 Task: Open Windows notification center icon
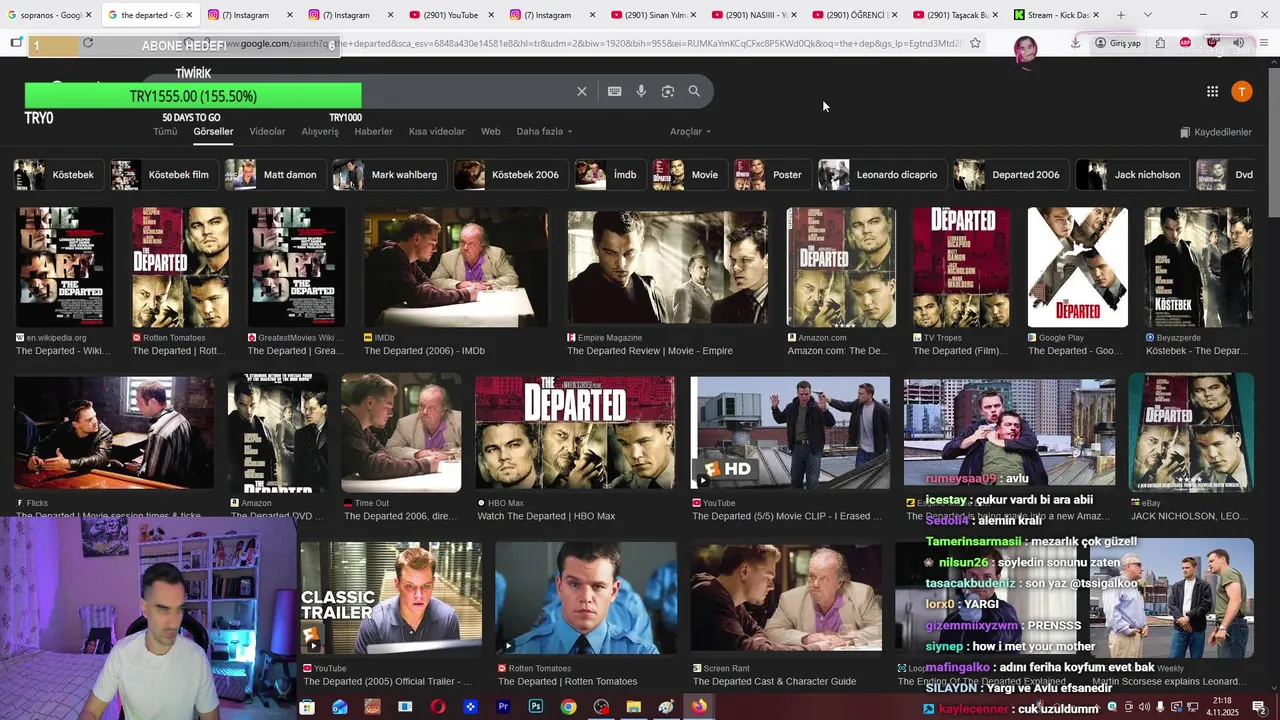pyautogui.click(x=1259, y=707)
